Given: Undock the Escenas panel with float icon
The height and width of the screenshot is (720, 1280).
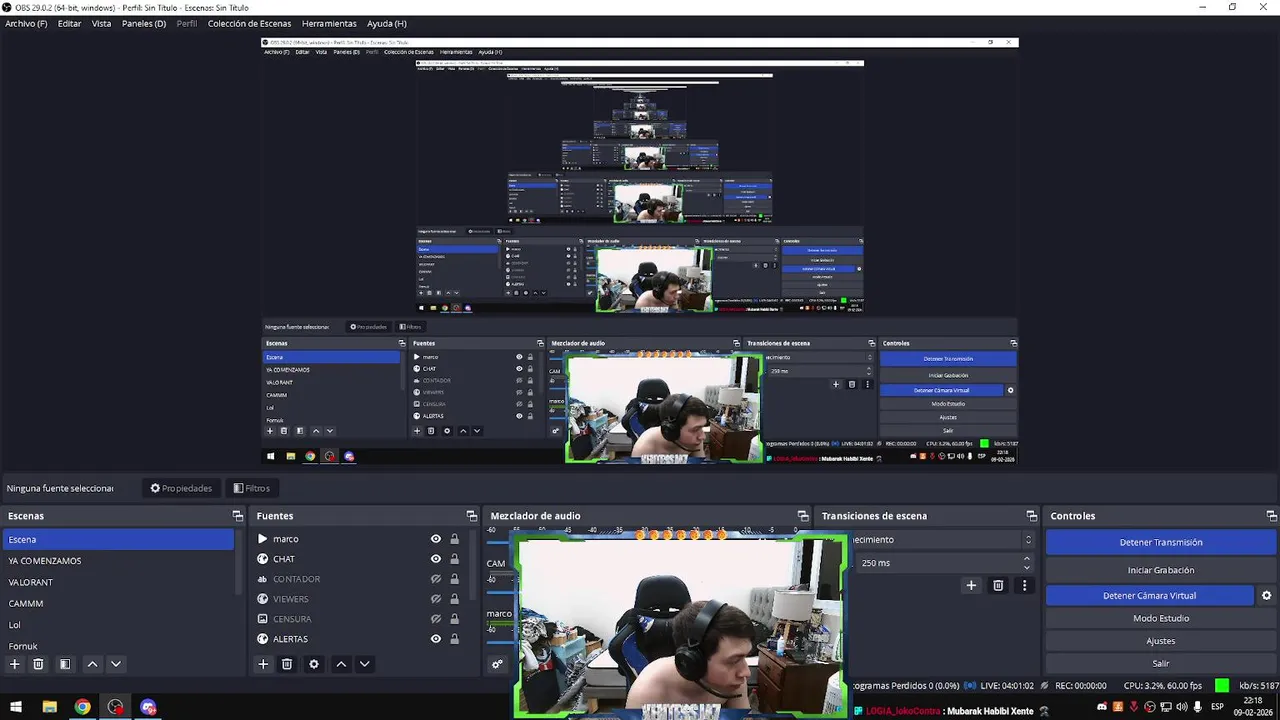Looking at the screenshot, I should point(238,516).
